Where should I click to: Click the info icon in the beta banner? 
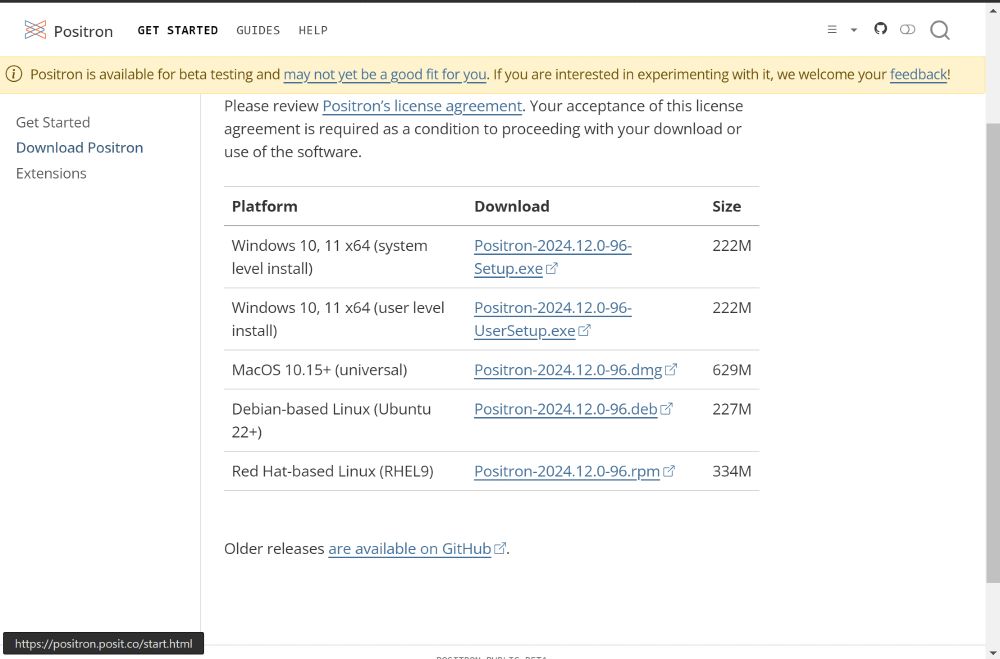pyautogui.click(x=14, y=74)
